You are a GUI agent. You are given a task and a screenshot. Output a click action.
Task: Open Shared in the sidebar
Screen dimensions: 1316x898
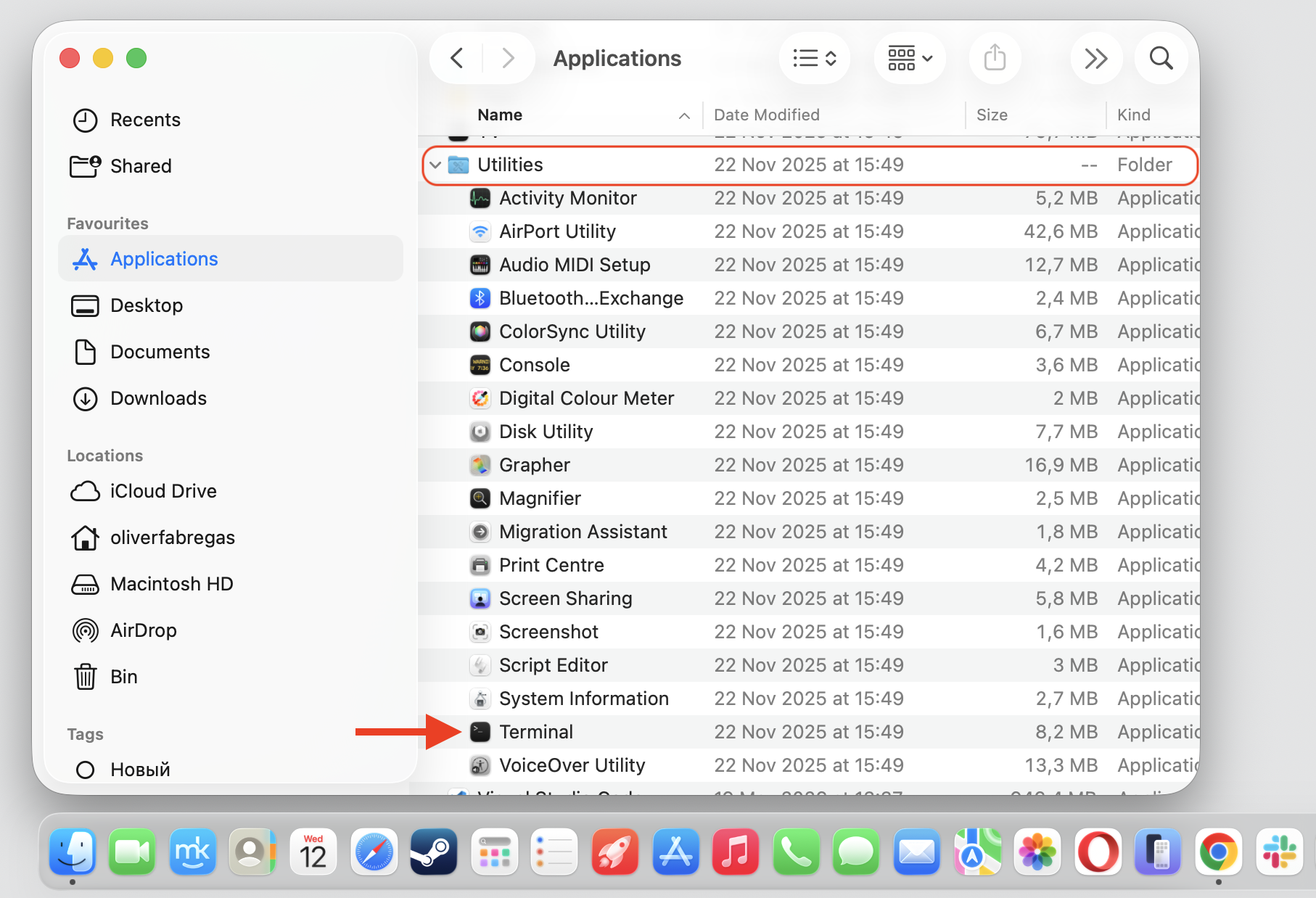pos(230,166)
